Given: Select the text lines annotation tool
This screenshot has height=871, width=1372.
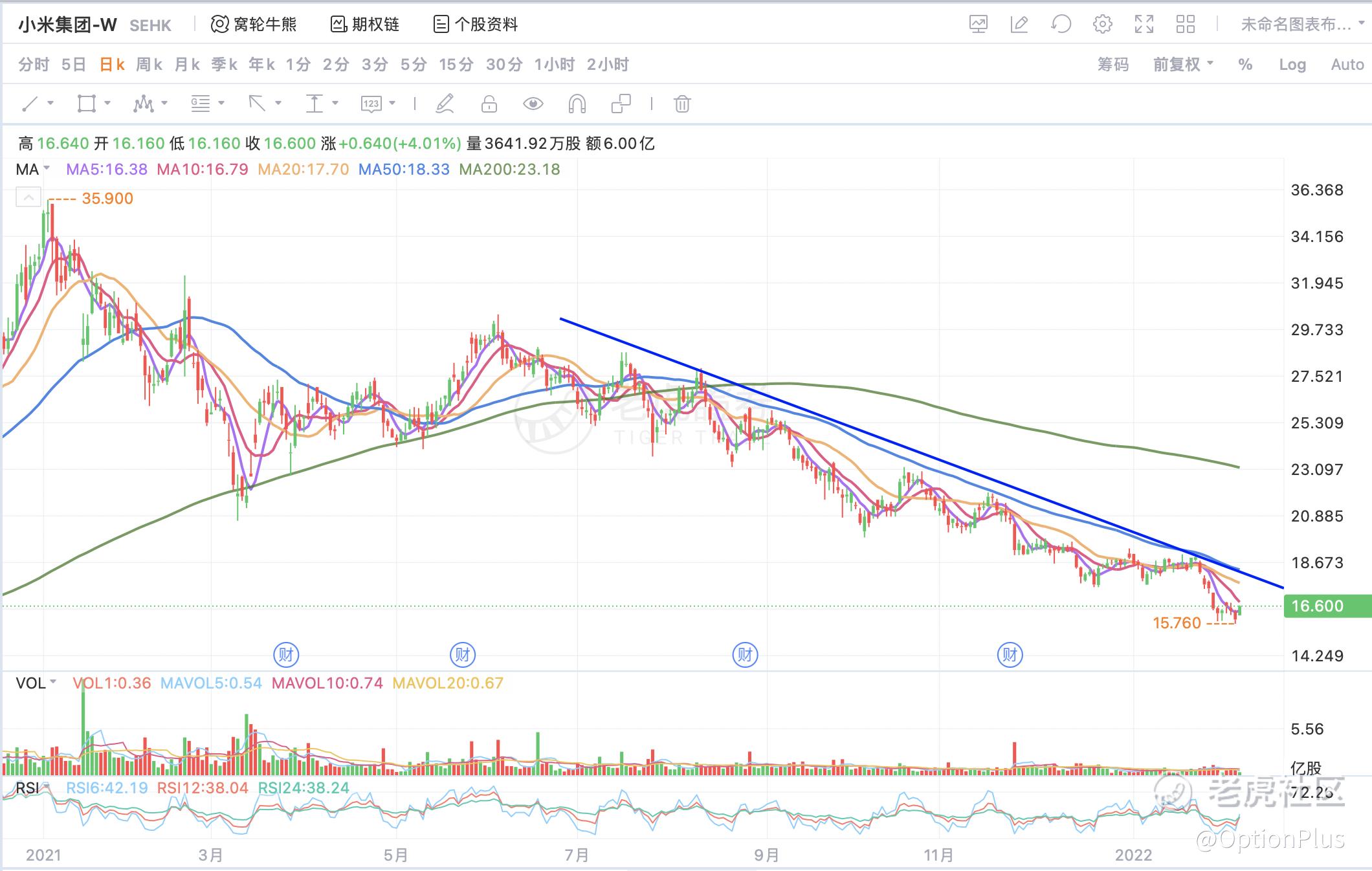Looking at the screenshot, I should [200, 104].
